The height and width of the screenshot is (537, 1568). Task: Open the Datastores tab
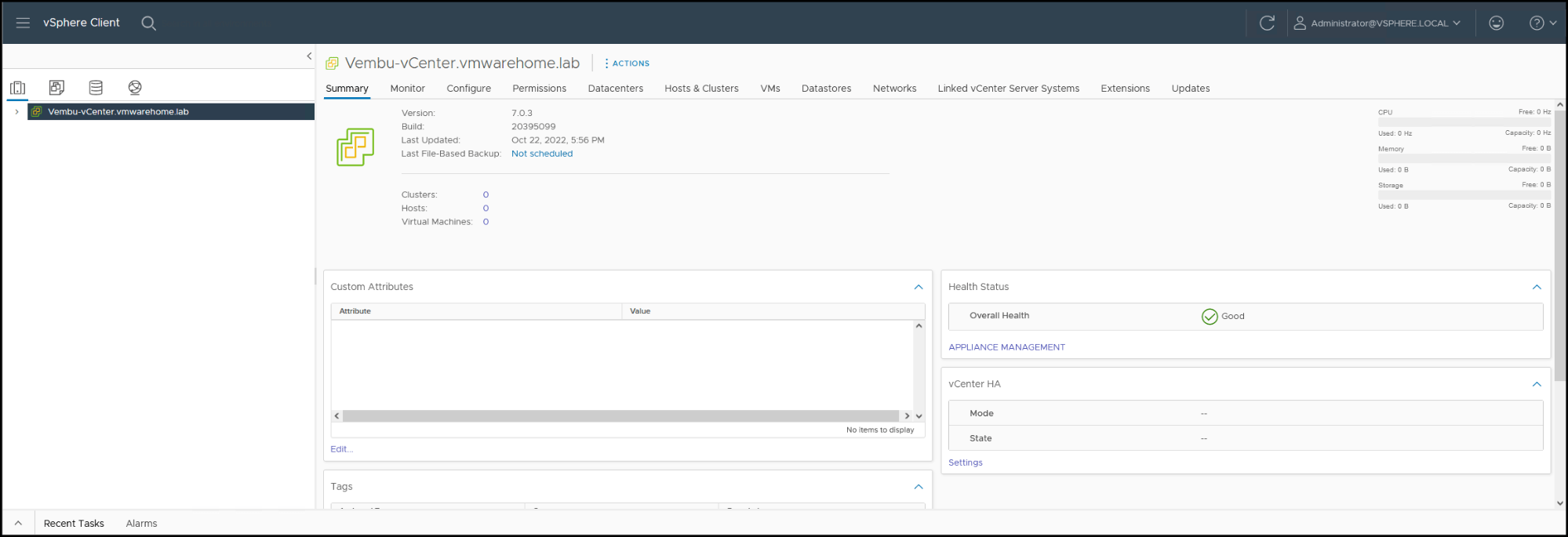coord(827,89)
